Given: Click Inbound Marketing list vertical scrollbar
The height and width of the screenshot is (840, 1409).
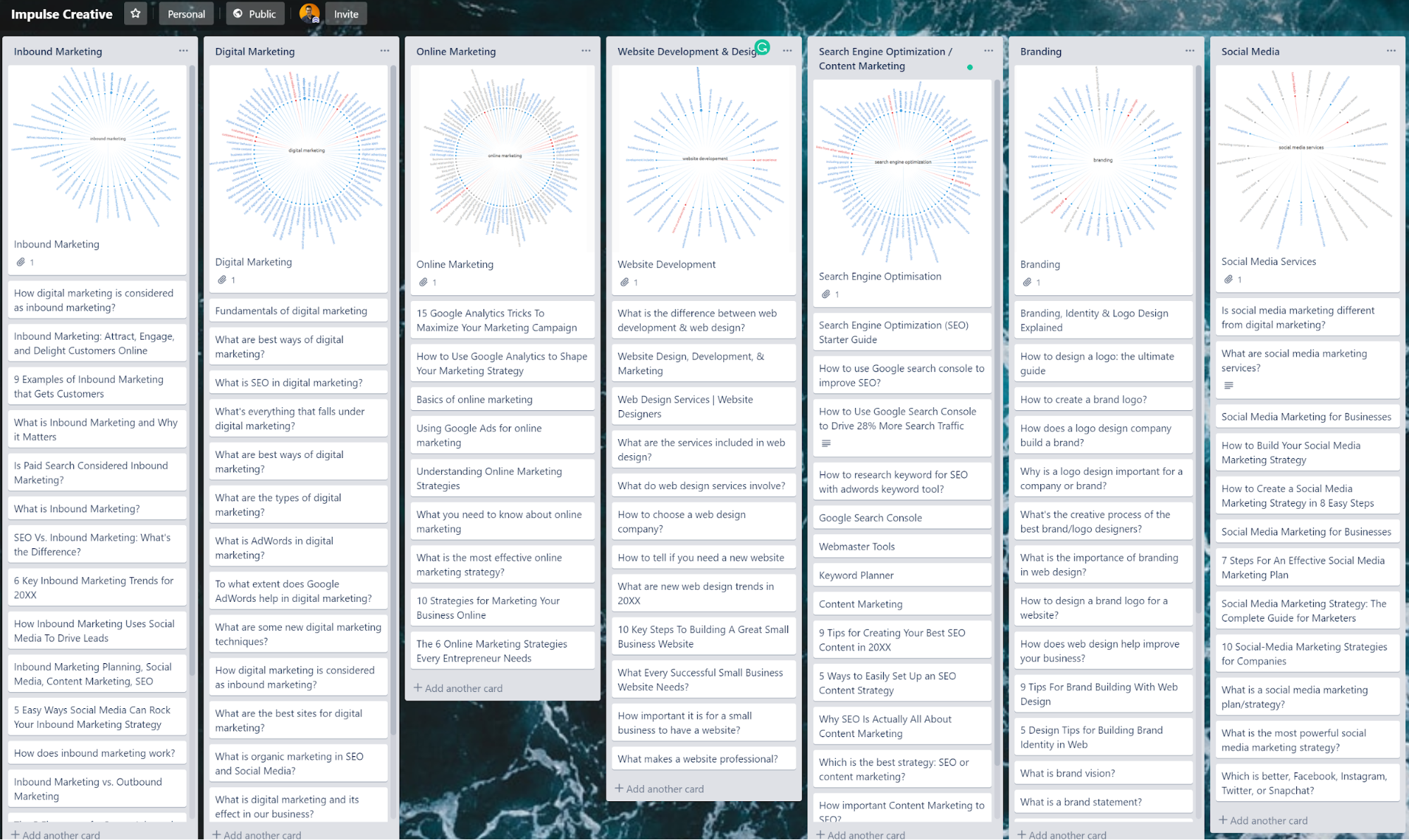Looking at the screenshot, I should pos(192,352).
